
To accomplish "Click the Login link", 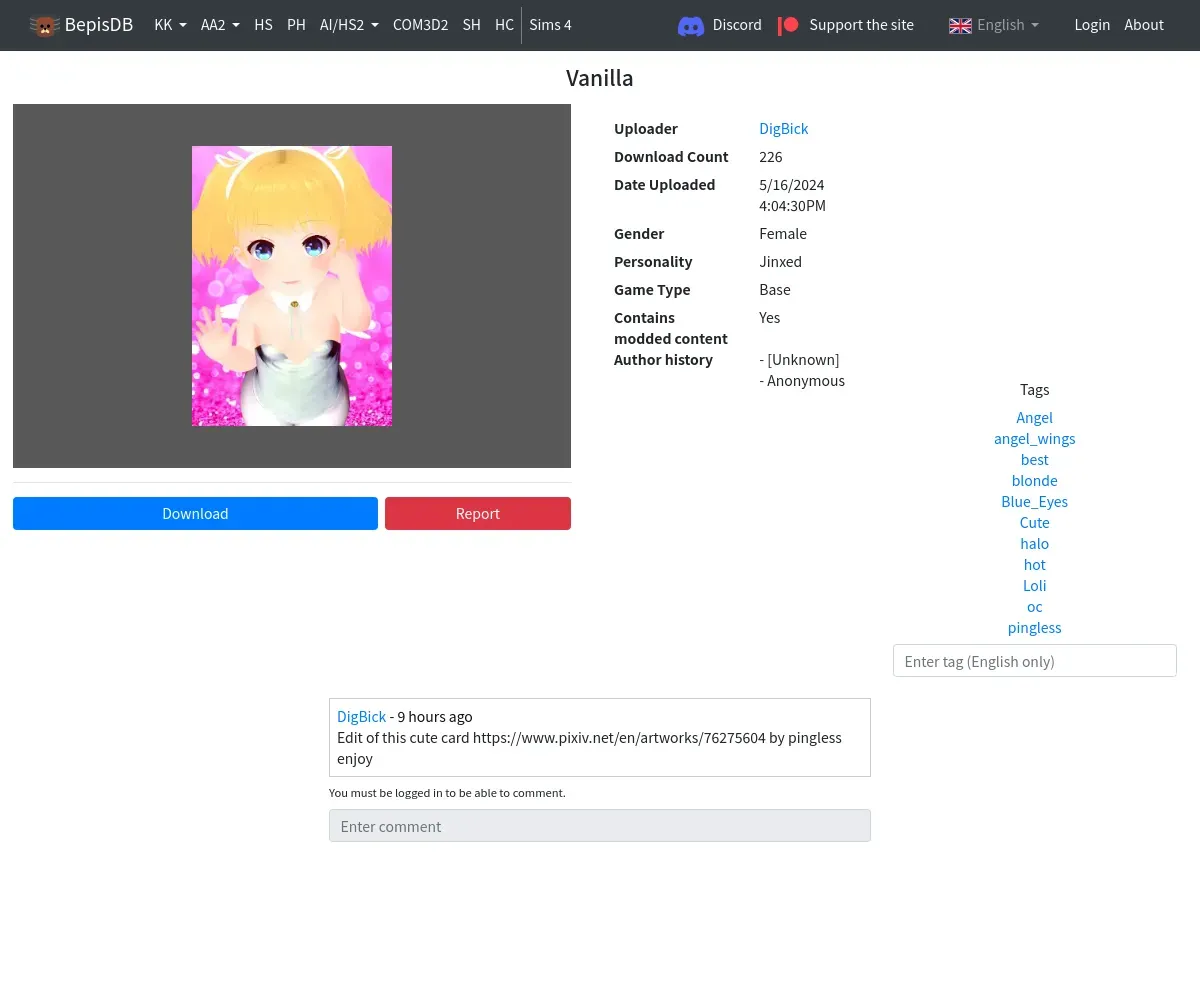I will 1092,25.
